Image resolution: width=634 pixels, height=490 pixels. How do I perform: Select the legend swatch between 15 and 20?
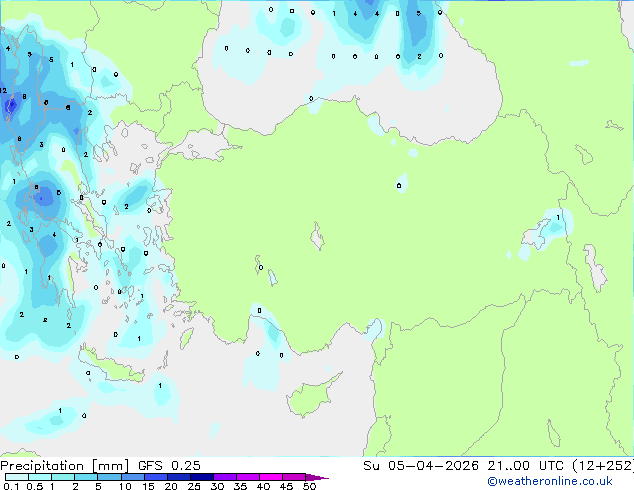click(x=156, y=477)
